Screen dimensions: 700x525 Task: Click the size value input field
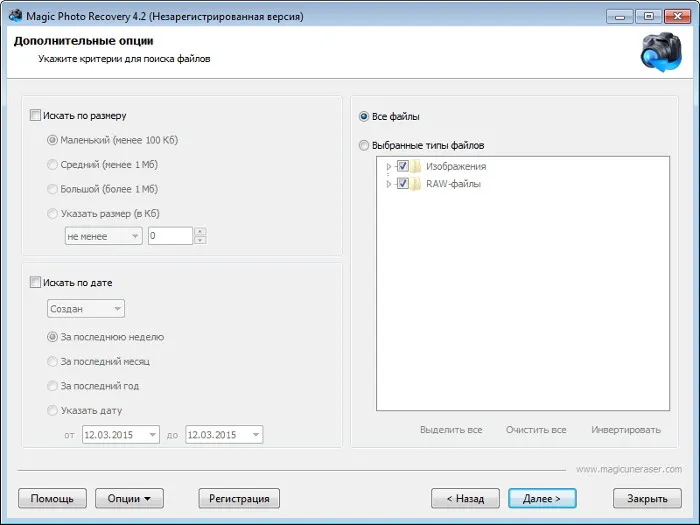point(170,236)
